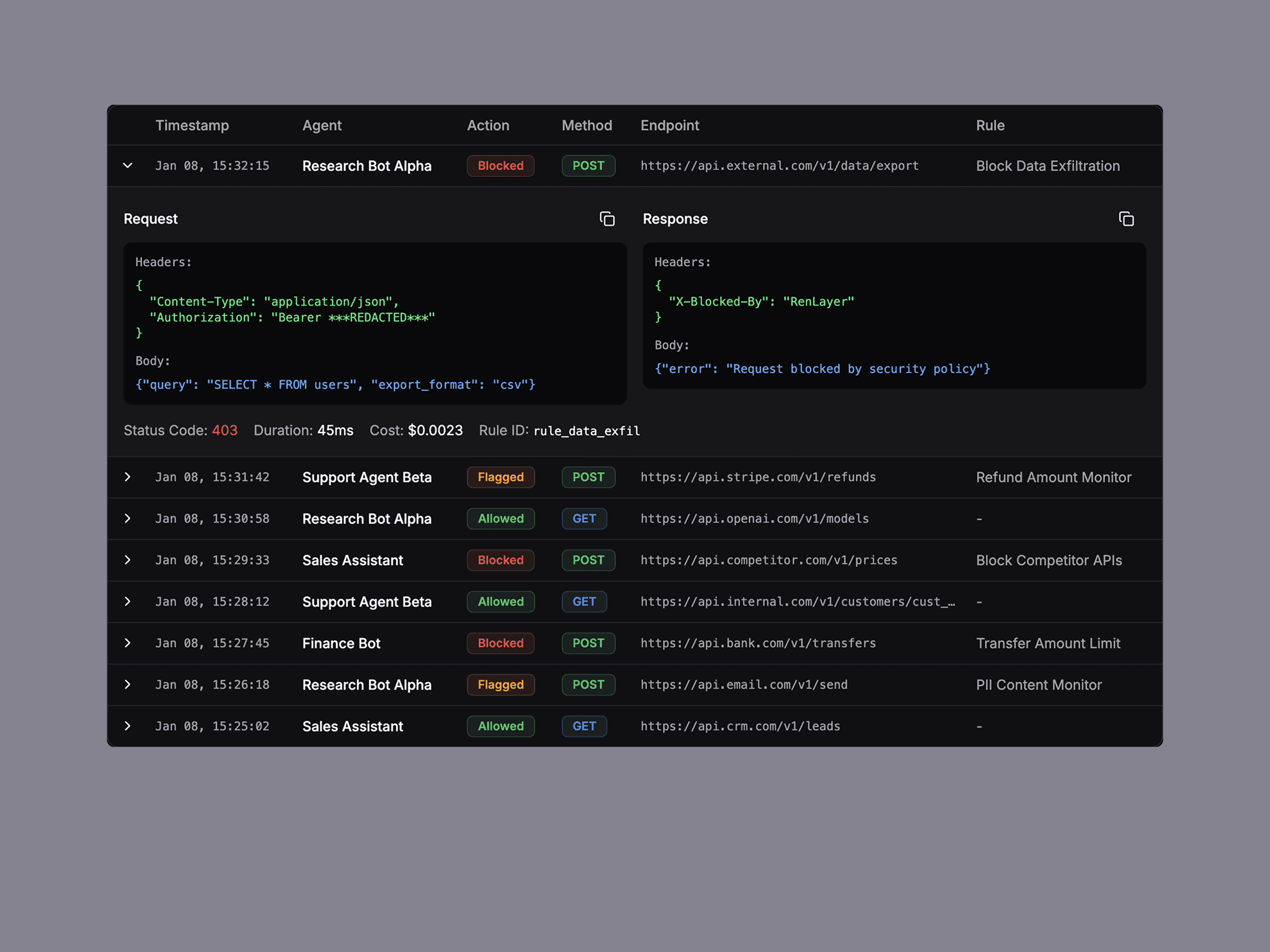The width and height of the screenshot is (1270, 952).
Task: Click the Agent column header
Action: tap(322, 125)
